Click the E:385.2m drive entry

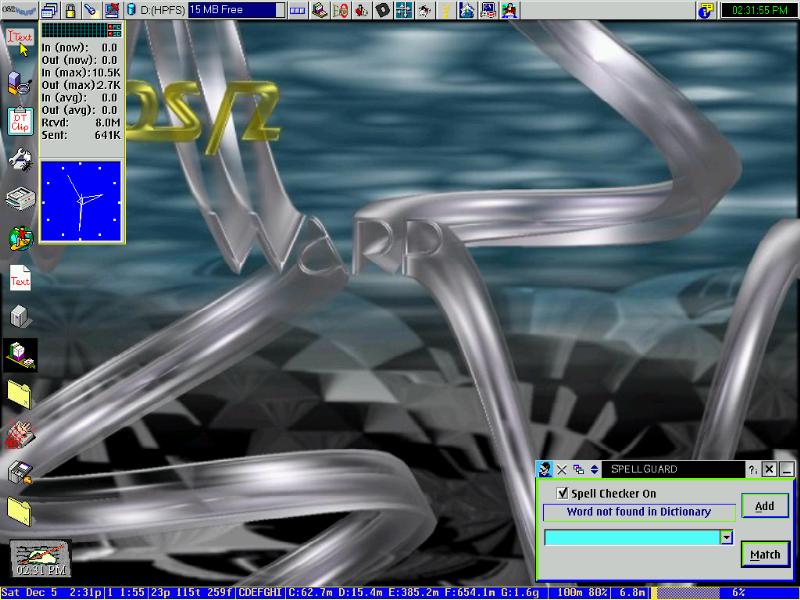415,593
